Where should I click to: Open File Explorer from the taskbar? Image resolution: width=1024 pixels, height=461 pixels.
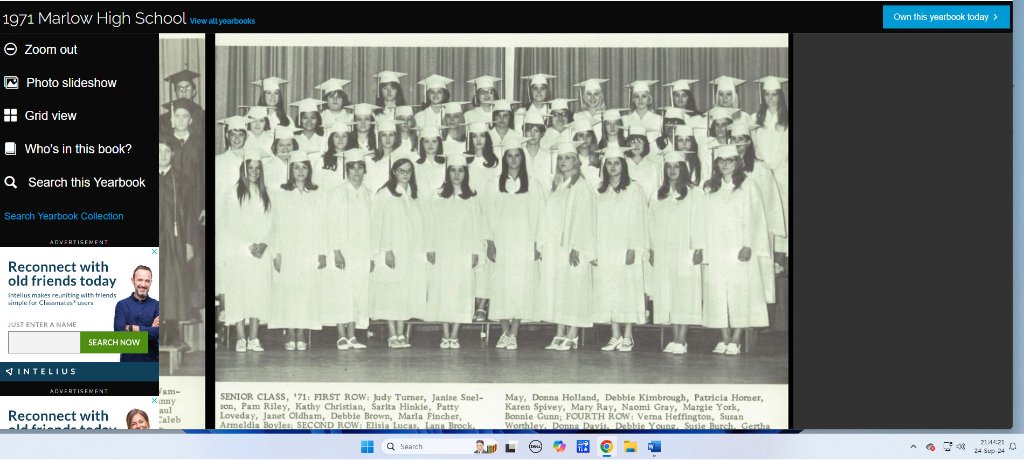[x=630, y=446]
